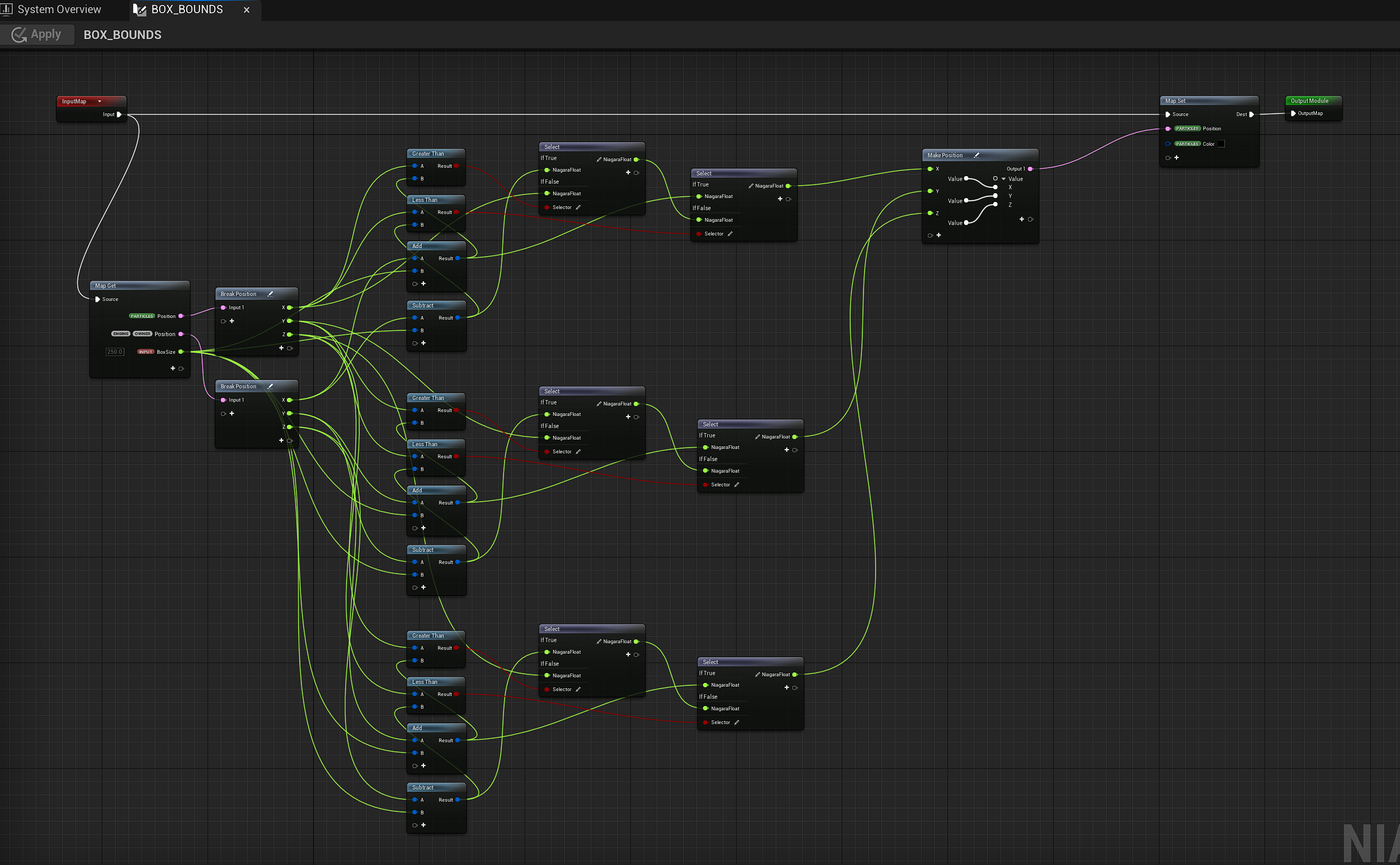Click Selector pencil on topmost Select node
Screen dimensions: 1400x865
click(x=578, y=207)
